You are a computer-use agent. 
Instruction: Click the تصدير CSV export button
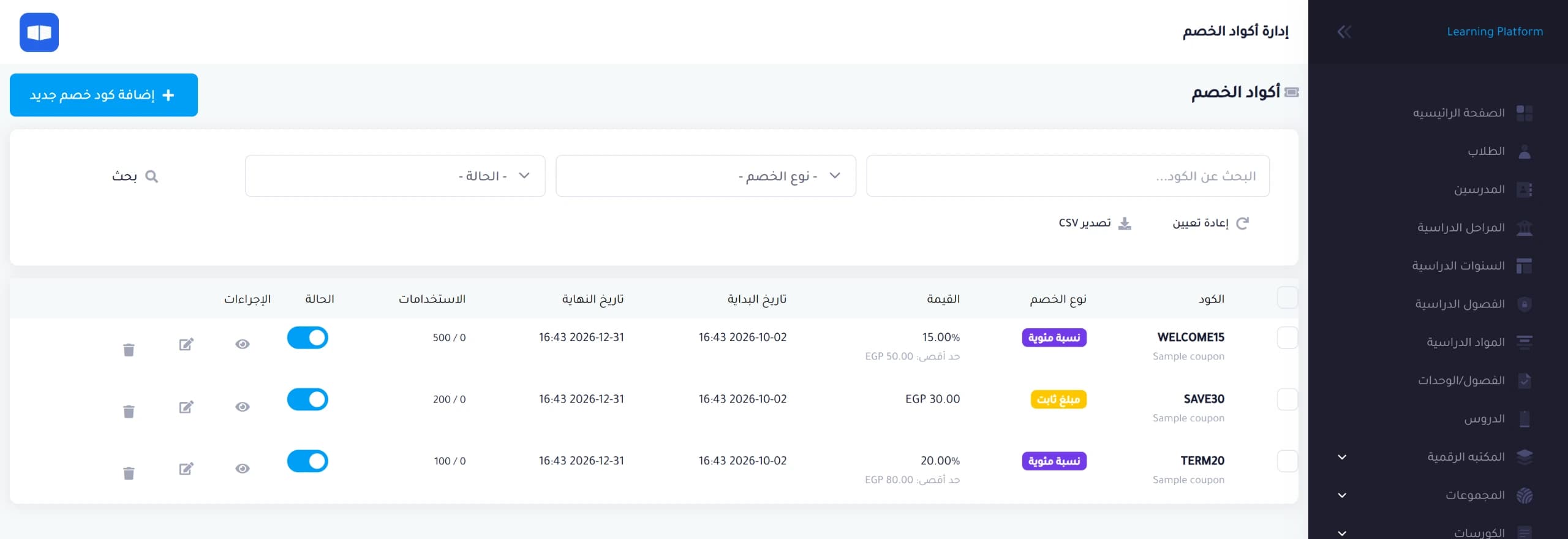coord(1095,223)
